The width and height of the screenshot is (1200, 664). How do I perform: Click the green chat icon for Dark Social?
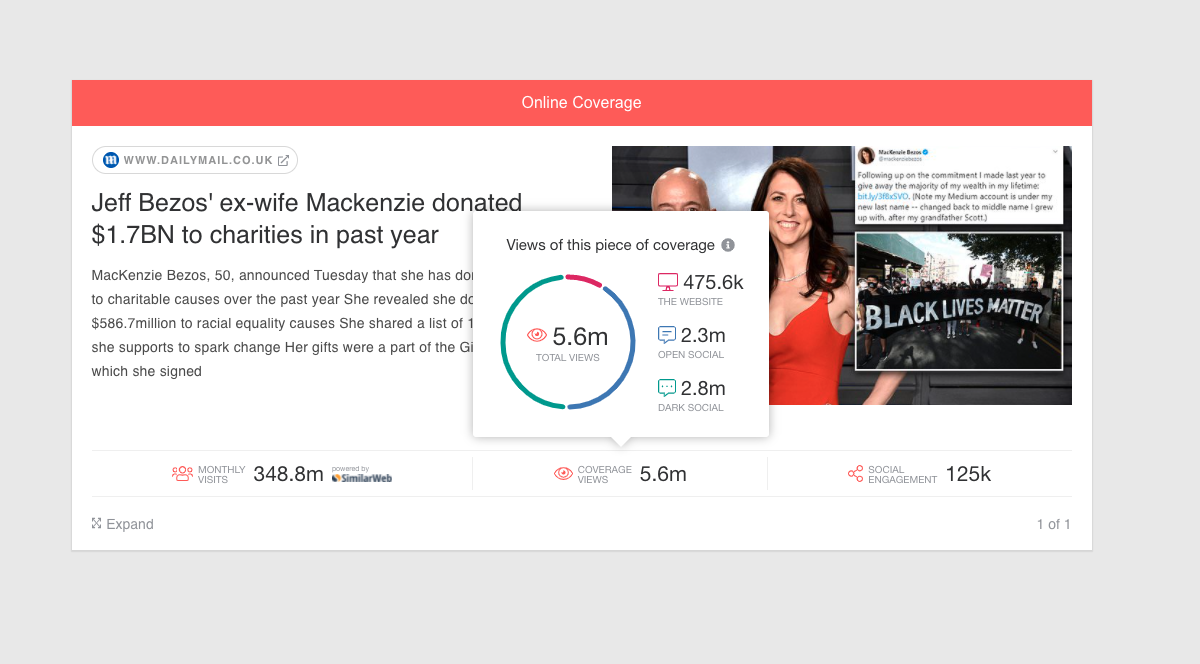667,388
